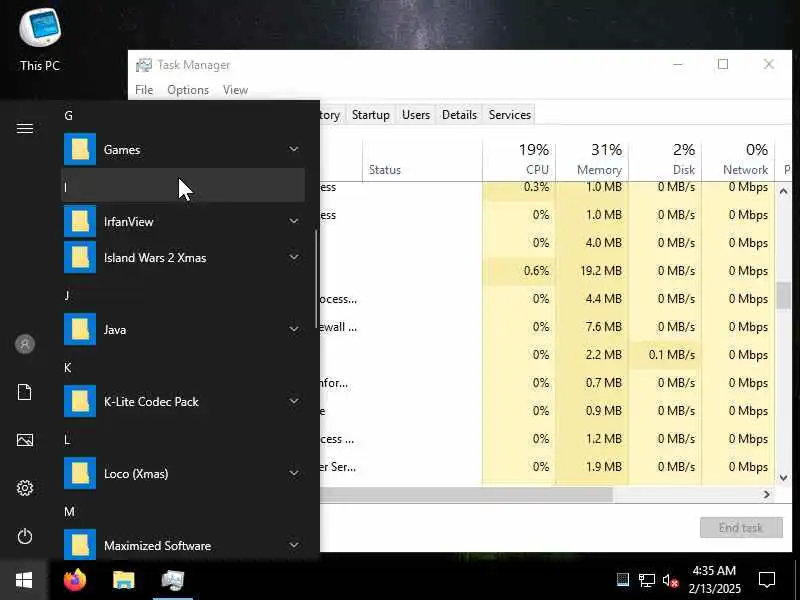Screen dimensions: 800x600
Task: Switch to the Services tab
Action: tap(510, 115)
